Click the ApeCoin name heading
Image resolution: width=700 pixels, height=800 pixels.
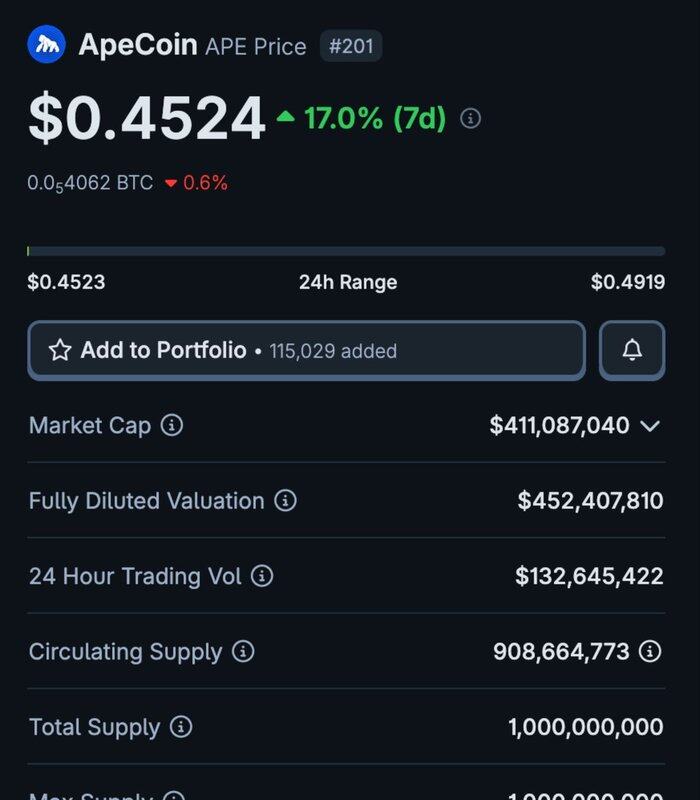click(138, 45)
